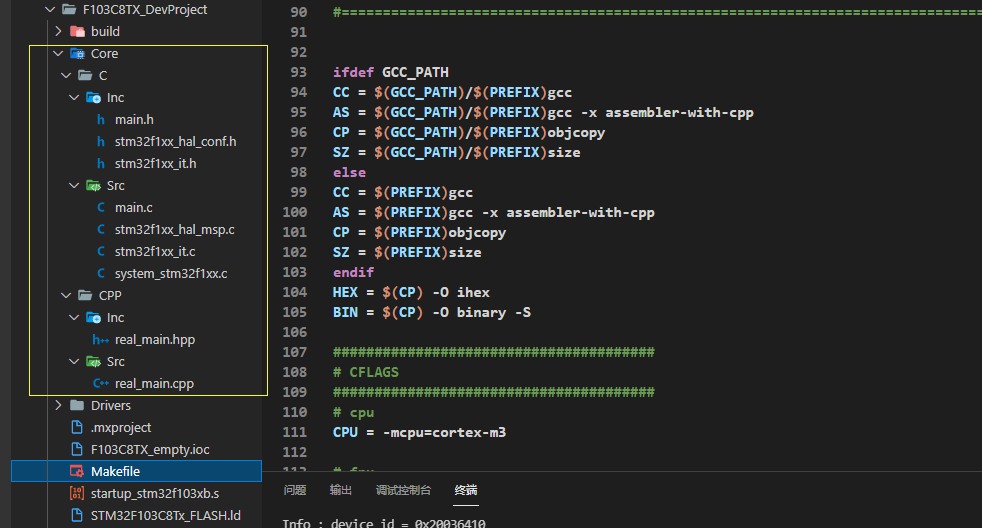Click the 'endif' keyword on line 103
This screenshot has height=528, width=982.
(x=353, y=272)
